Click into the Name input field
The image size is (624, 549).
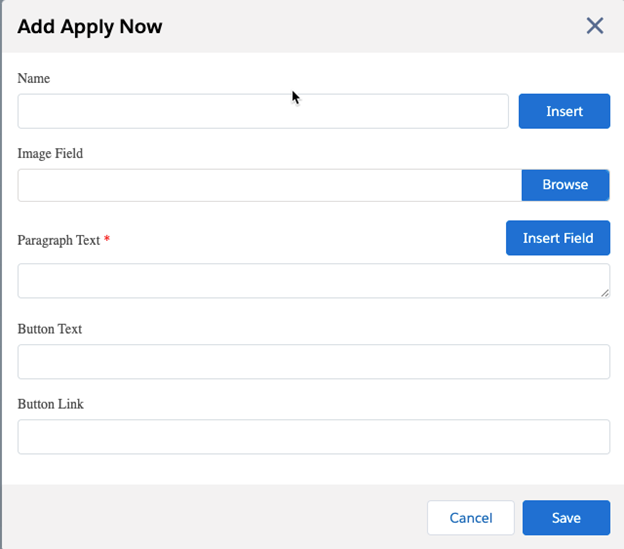(263, 111)
